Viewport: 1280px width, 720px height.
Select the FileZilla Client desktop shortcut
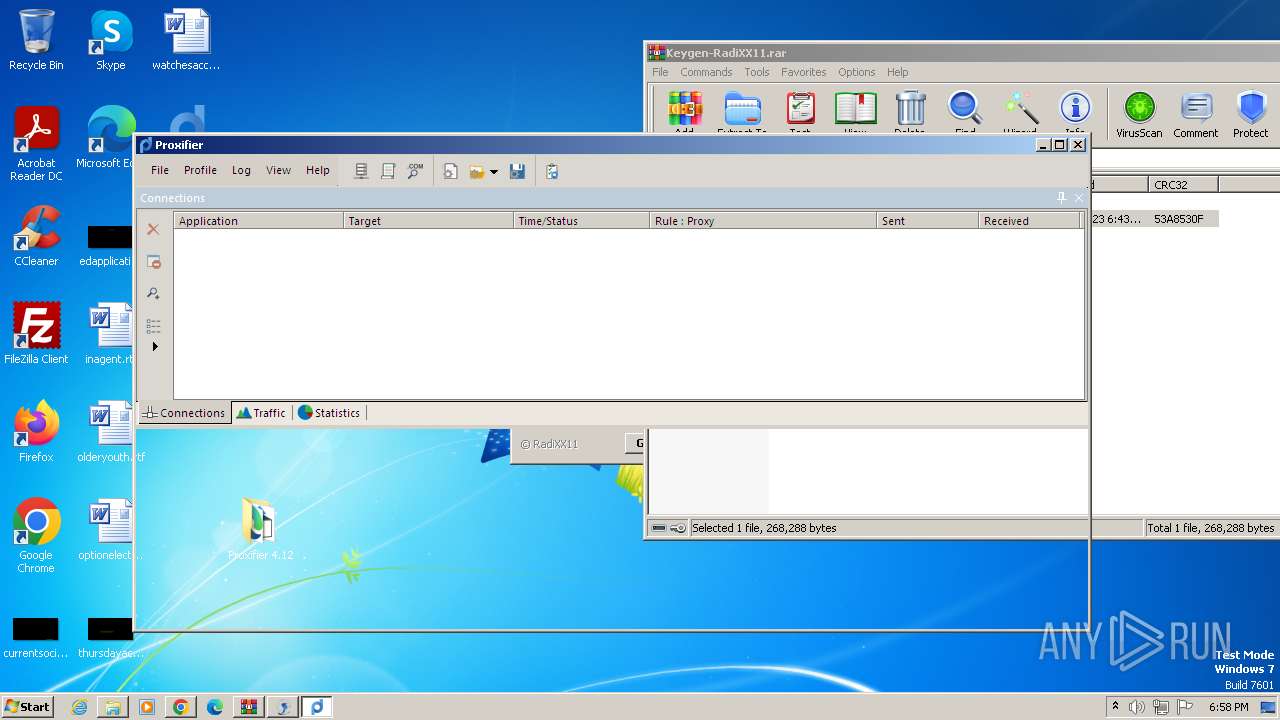[36, 334]
